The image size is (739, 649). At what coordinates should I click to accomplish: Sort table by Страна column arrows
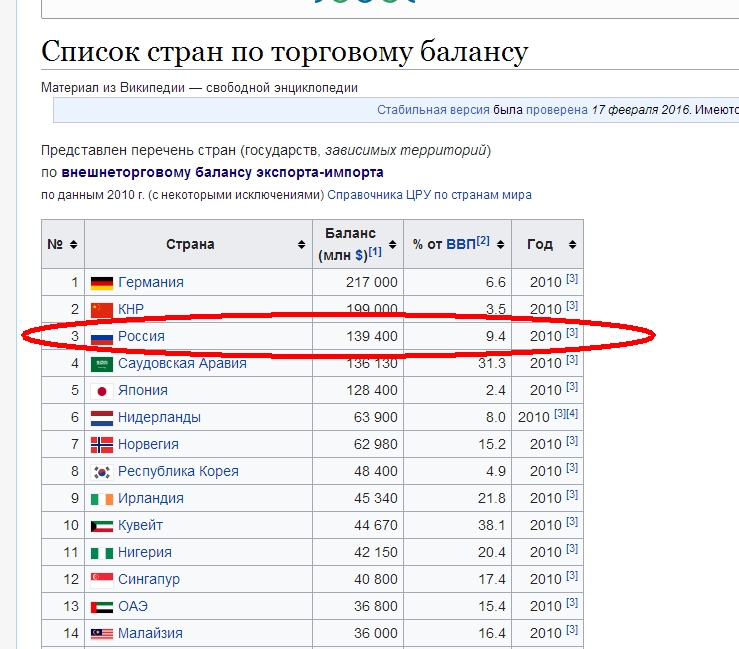click(301, 244)
